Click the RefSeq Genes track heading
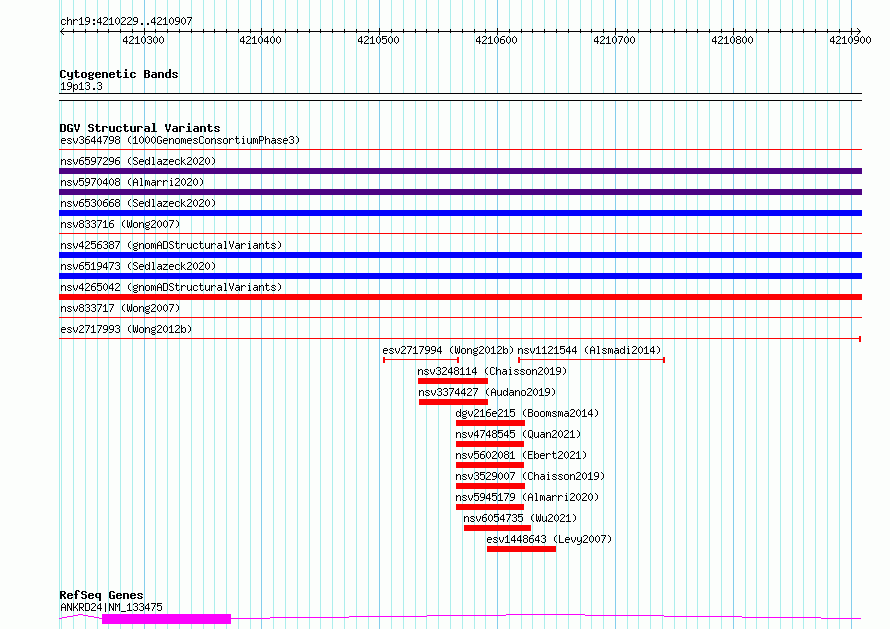Viewport: 890px width, 629px height. (101, 595)
